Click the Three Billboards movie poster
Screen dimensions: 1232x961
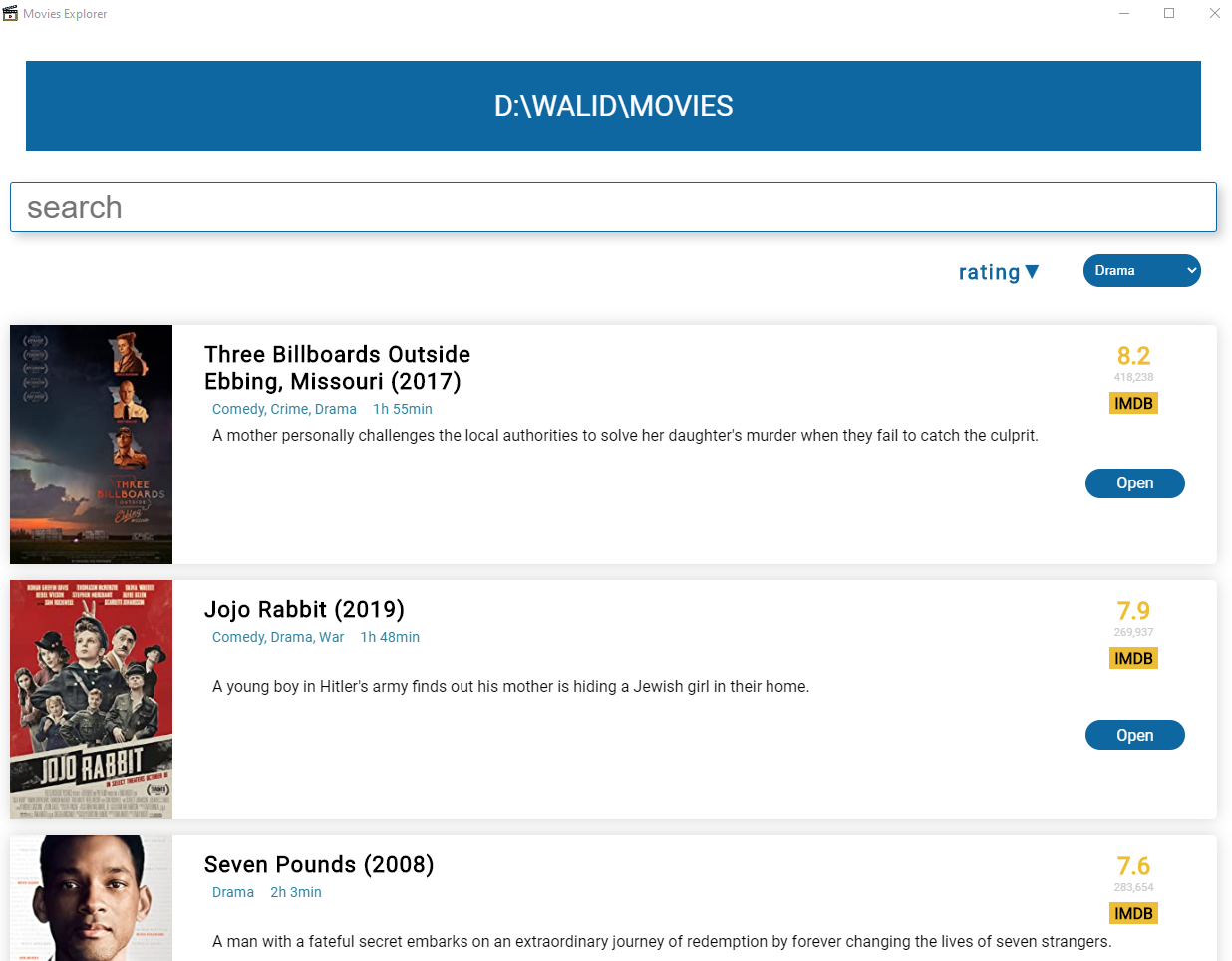(x=91, y=445)
